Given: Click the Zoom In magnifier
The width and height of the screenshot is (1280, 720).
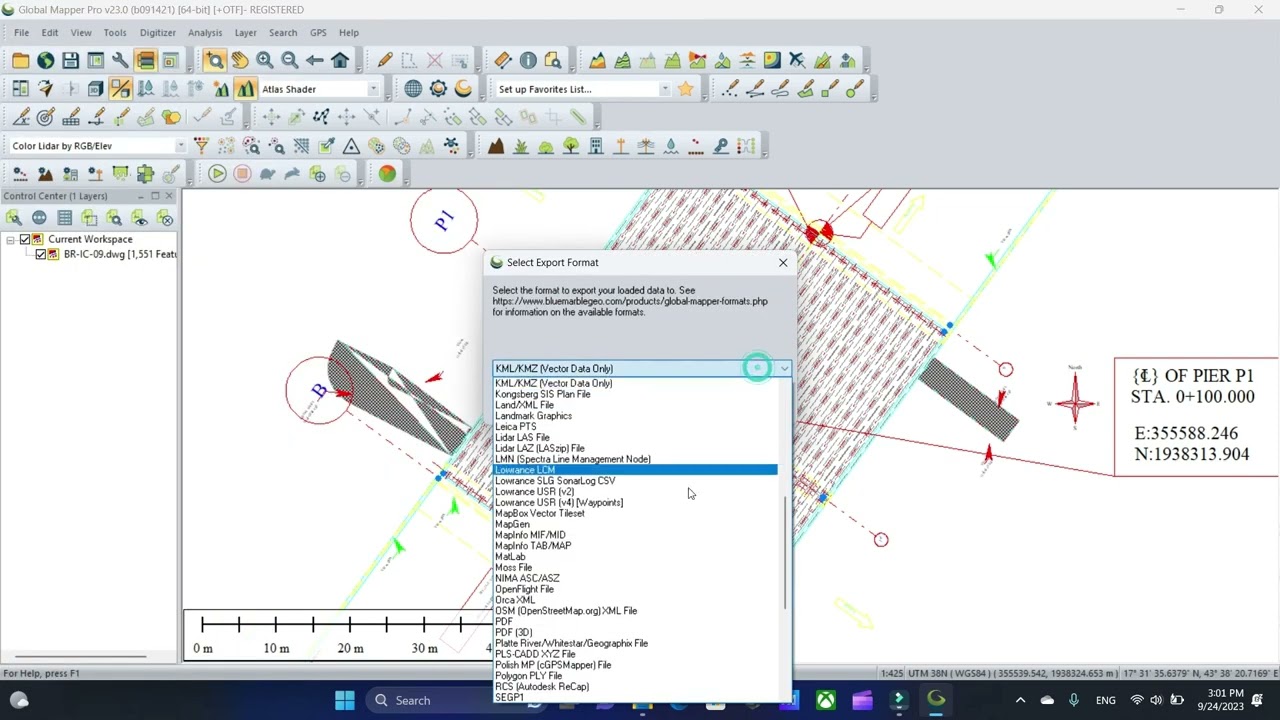Looking at the screenshot, I should pos(265,61).
